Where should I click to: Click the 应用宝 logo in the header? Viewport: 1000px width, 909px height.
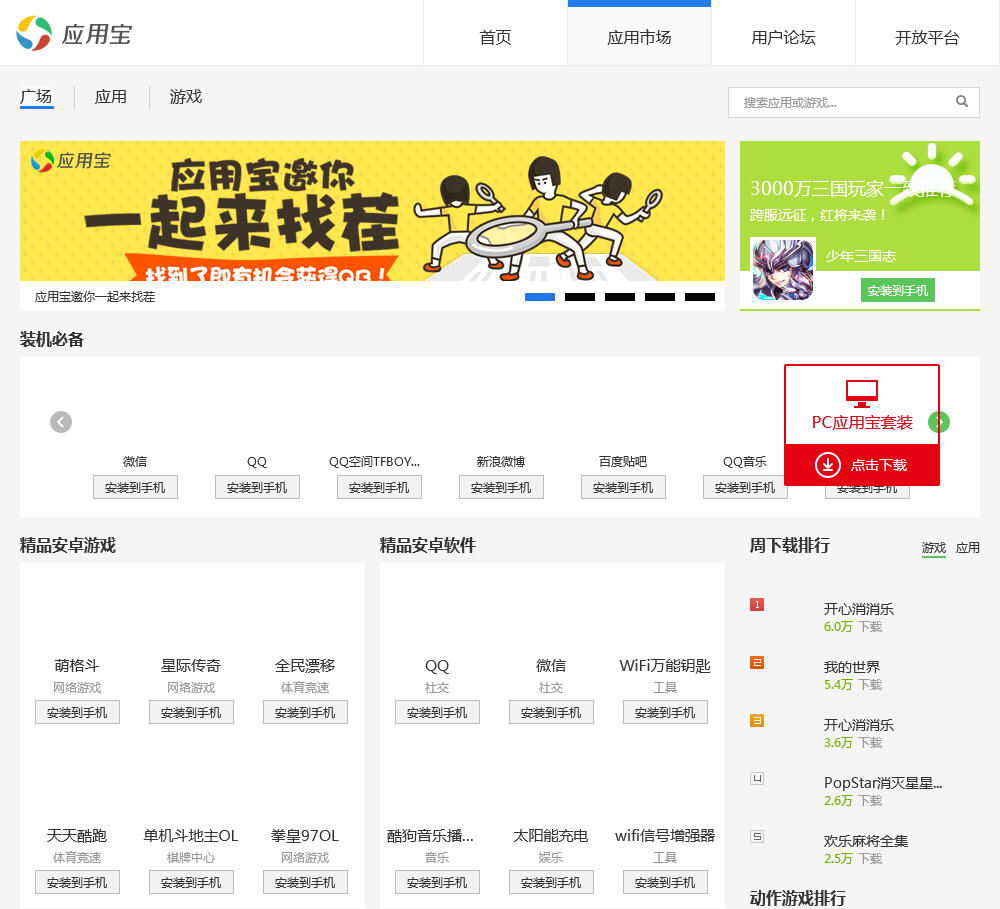[x=74, y=33]
